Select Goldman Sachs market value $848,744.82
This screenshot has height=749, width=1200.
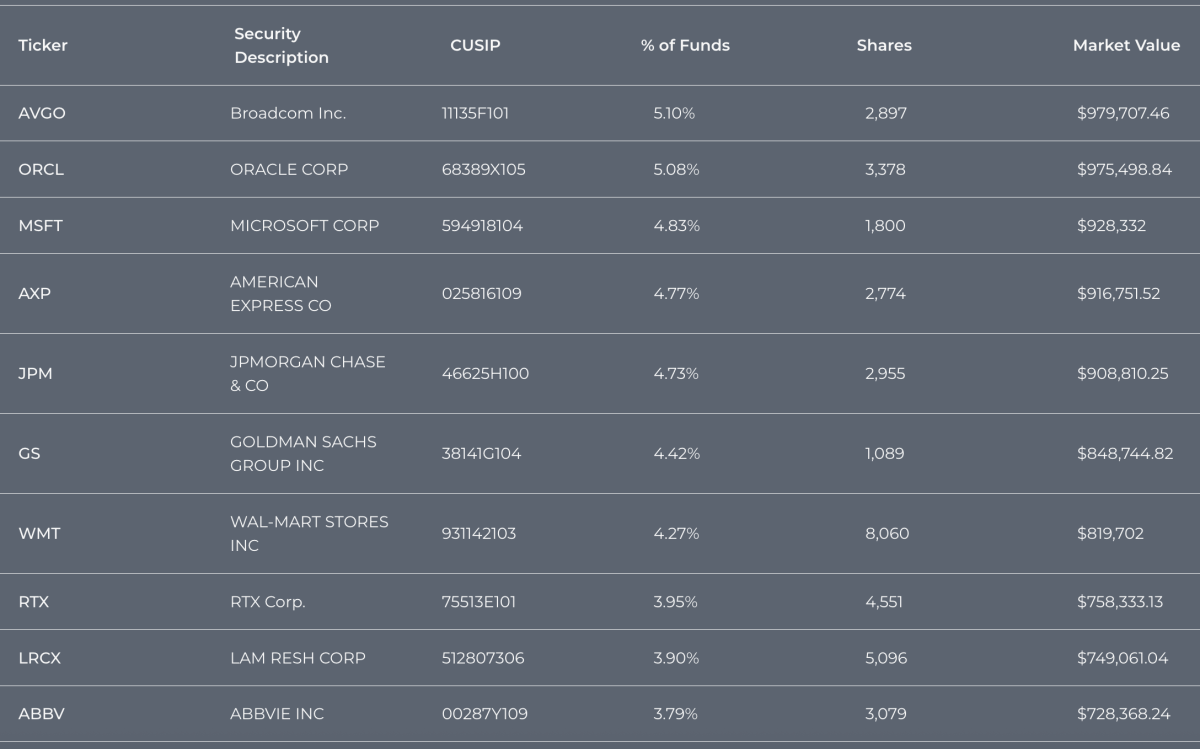pyautogui.click(x=1125, y=453)
